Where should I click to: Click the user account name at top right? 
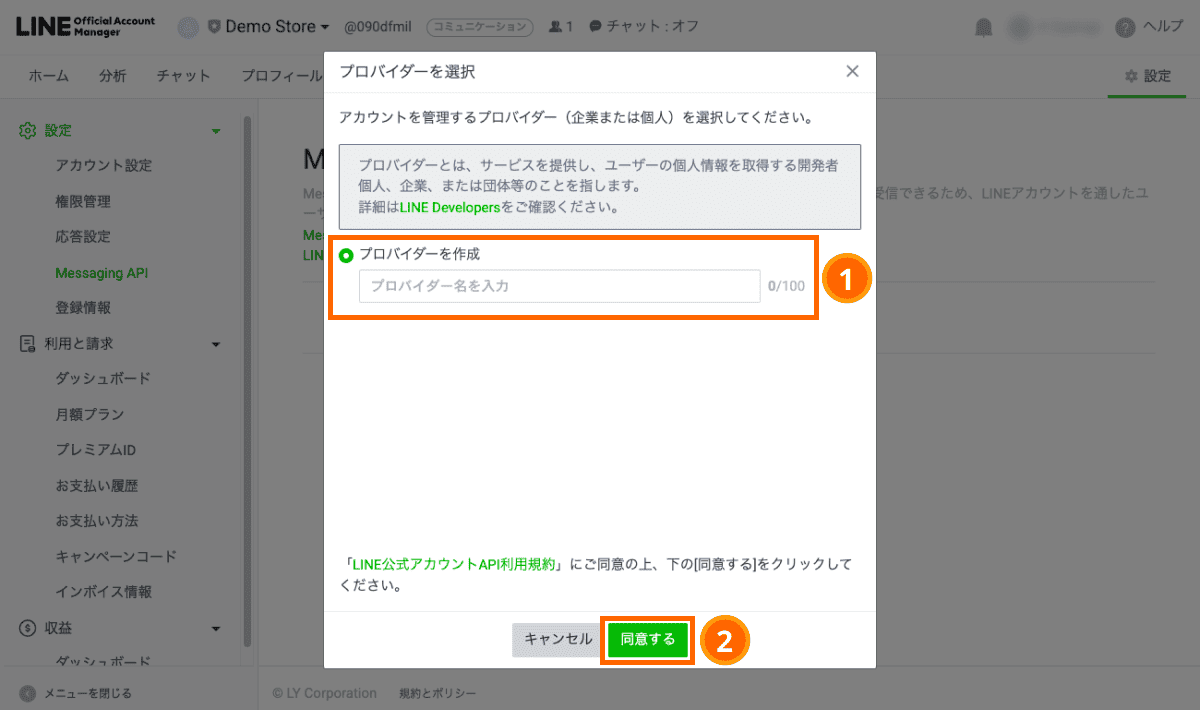click(x=1067, y=27)
